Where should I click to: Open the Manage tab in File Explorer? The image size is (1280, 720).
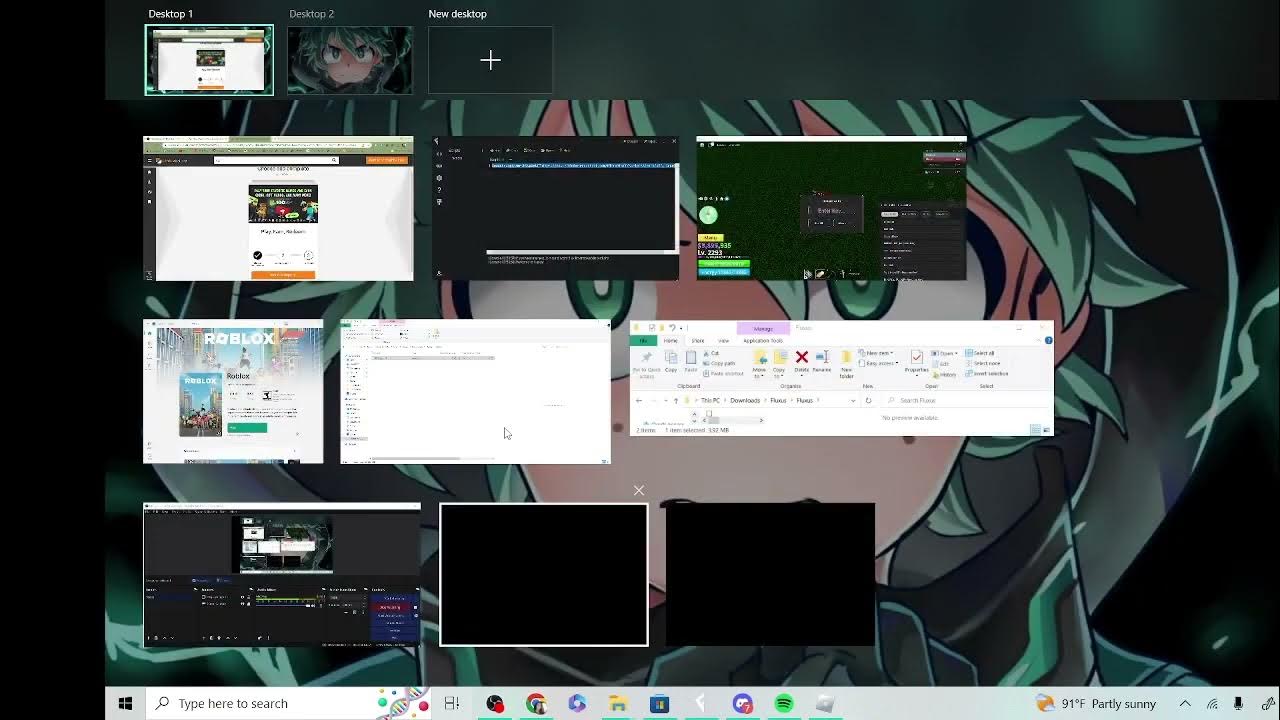[763, 329]
